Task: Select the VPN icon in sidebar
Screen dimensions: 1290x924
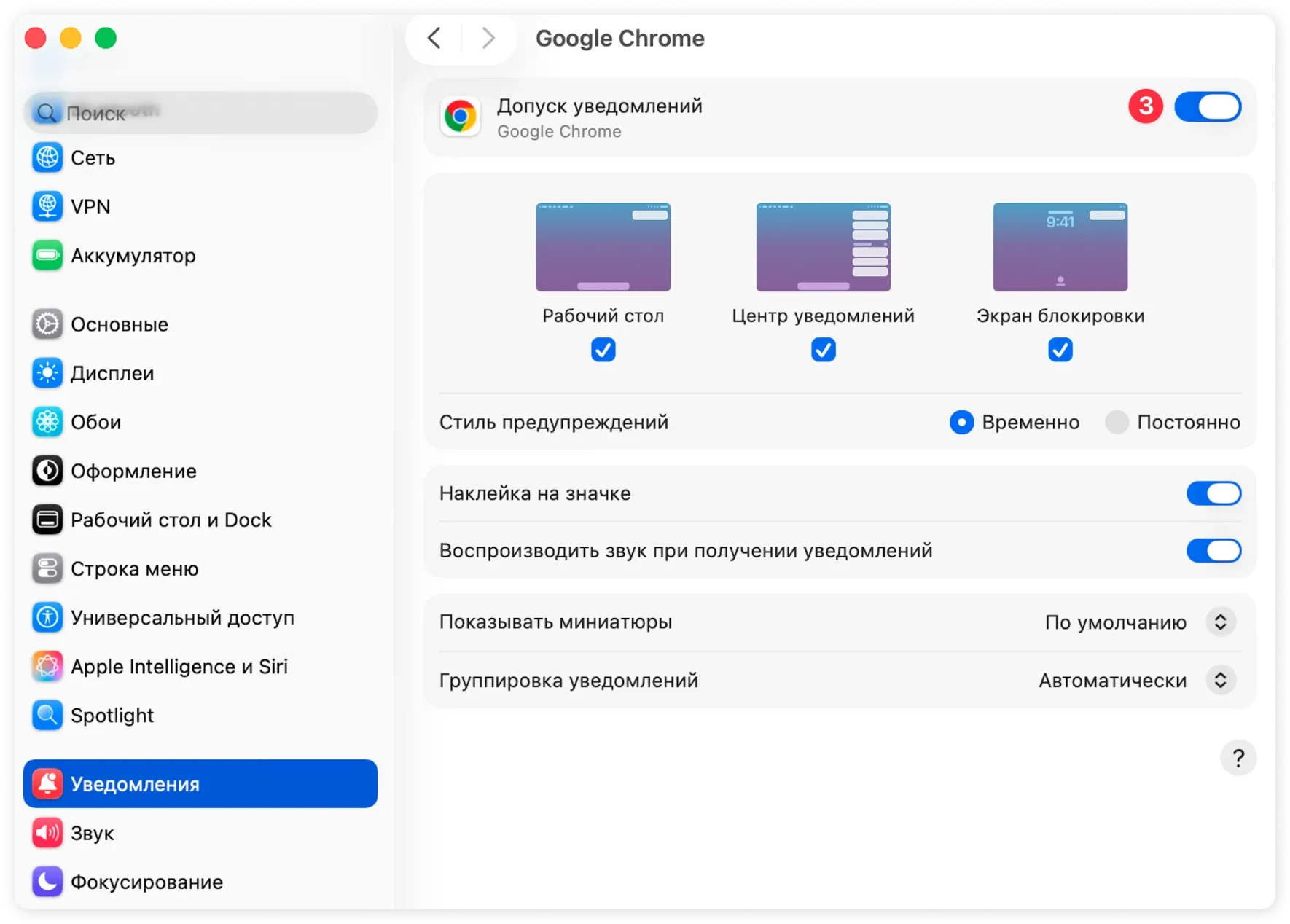Action: tap(47, 206)
